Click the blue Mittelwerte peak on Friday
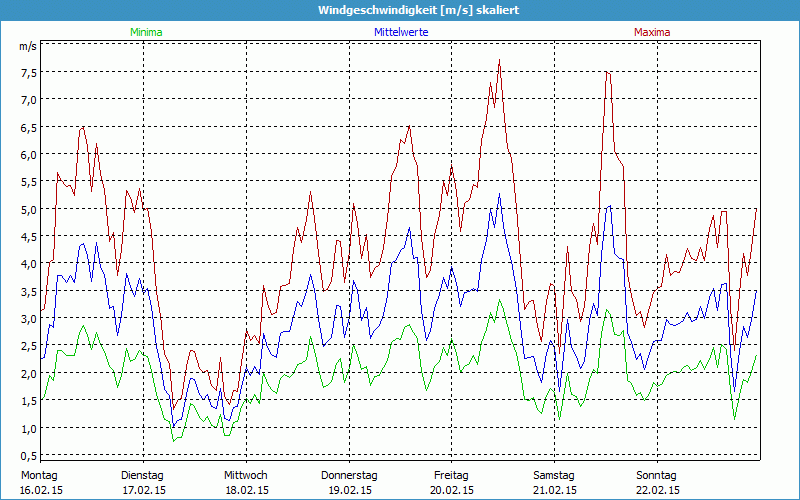 499,194
